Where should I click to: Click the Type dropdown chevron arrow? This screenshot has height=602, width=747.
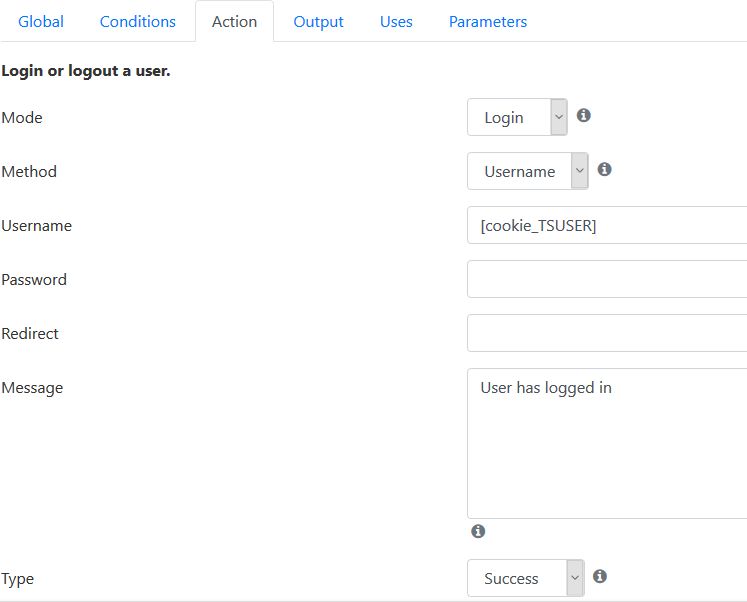click(x=575, y=578)
